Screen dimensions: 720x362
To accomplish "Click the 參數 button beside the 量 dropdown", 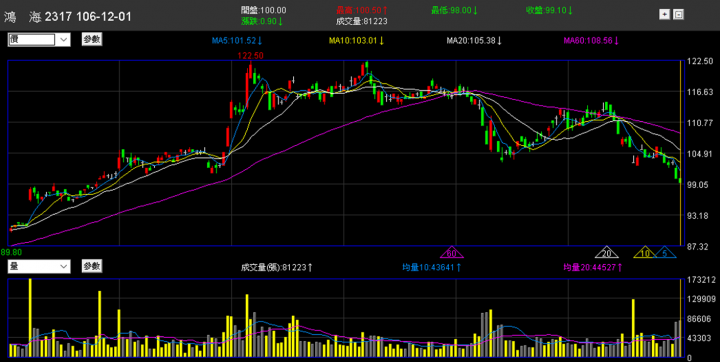I will 92,266.
